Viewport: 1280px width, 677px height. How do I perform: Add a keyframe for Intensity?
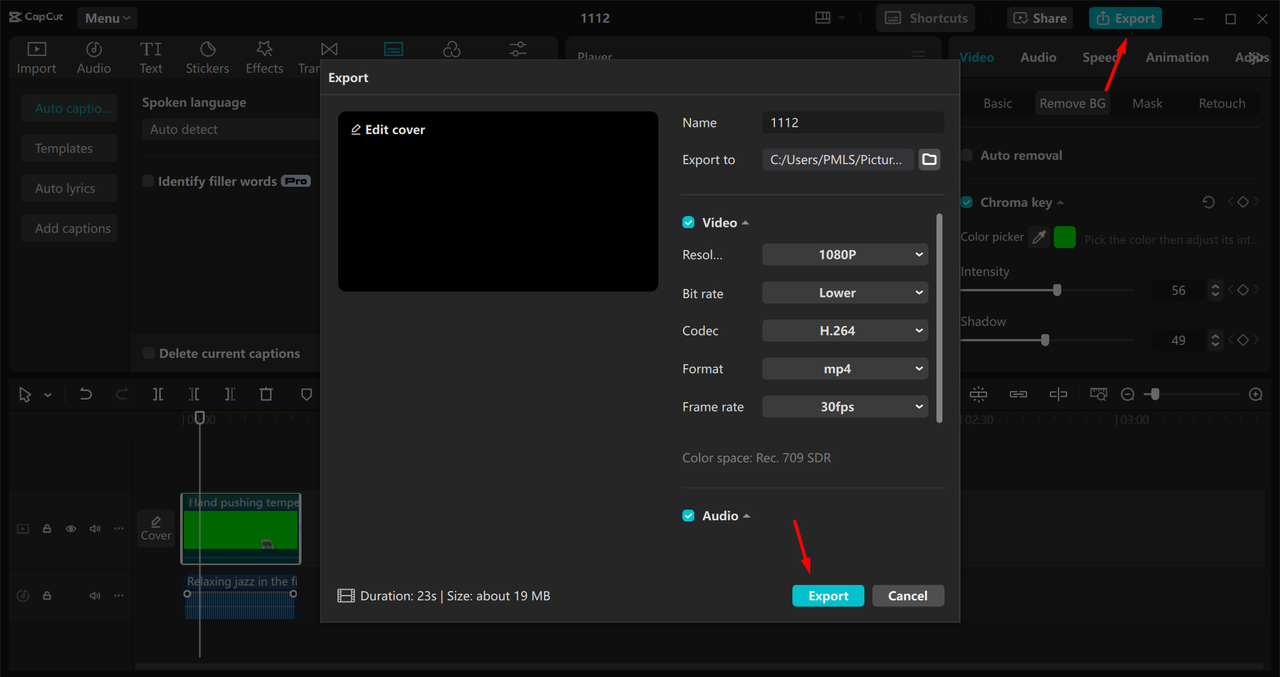1243,290
